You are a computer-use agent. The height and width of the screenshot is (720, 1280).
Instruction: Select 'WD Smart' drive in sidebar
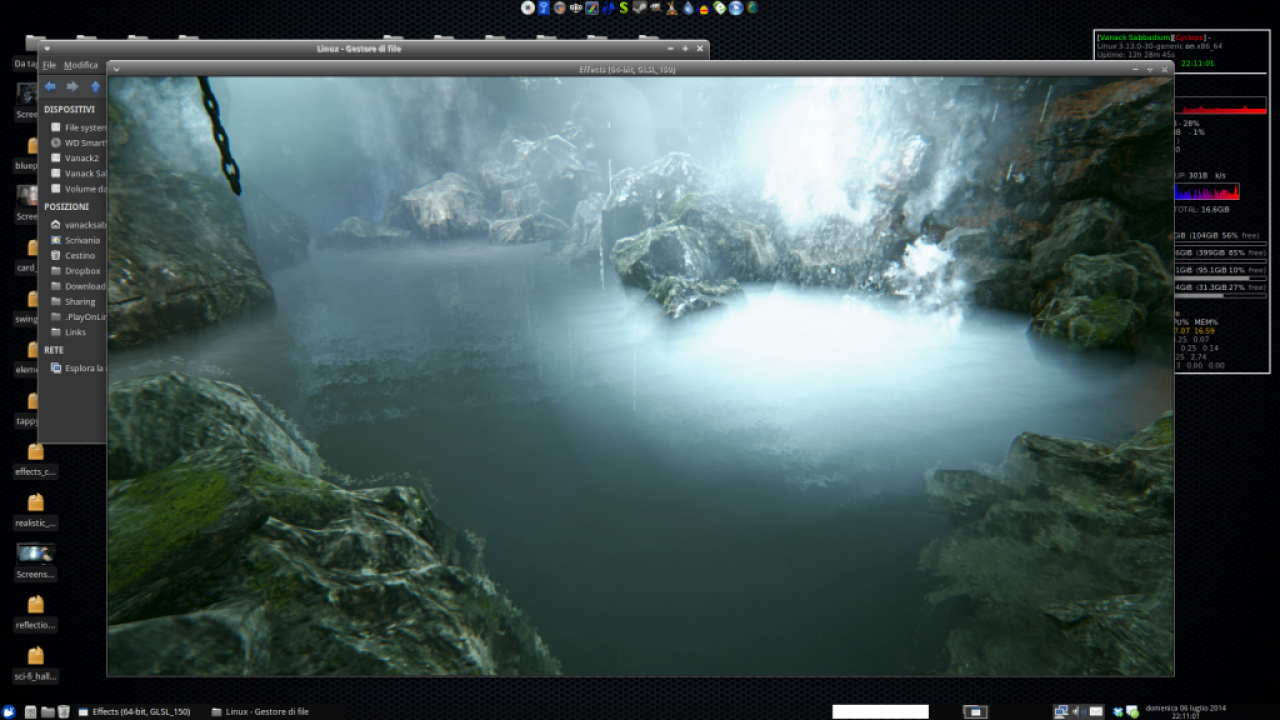[78, 143]
